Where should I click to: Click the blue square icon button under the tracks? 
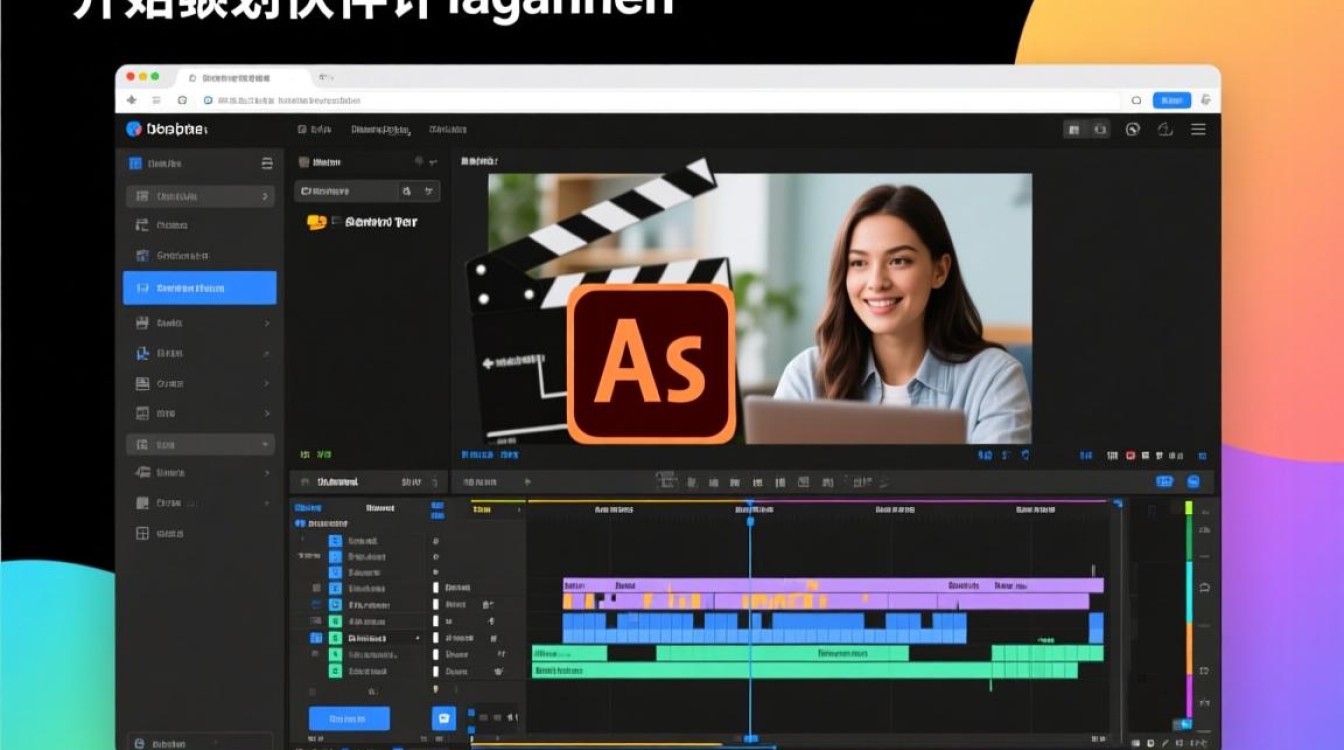pos(443,718)
